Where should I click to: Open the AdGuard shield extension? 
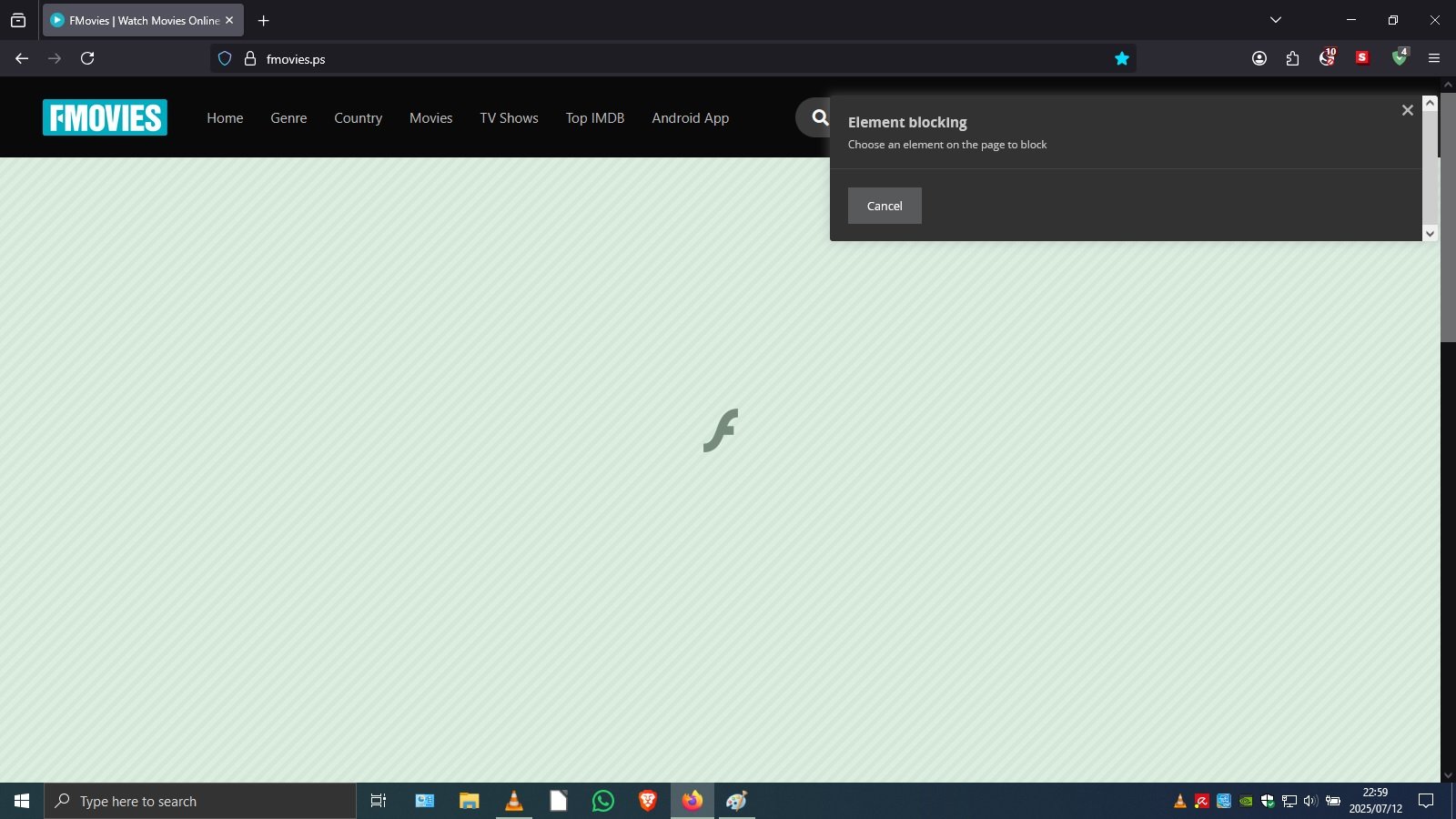(x=1400, y=57)
